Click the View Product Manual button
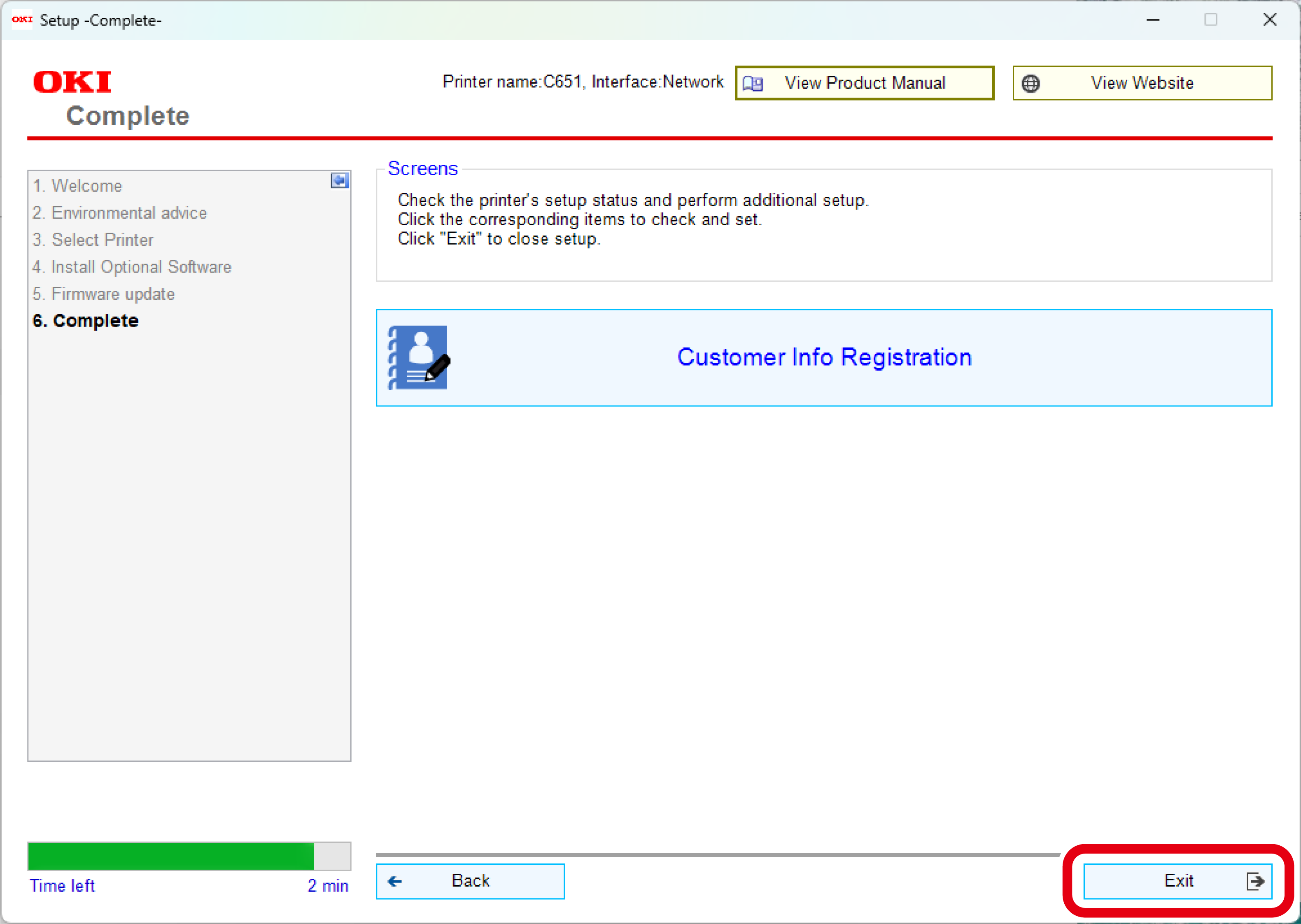 [864, 83]
